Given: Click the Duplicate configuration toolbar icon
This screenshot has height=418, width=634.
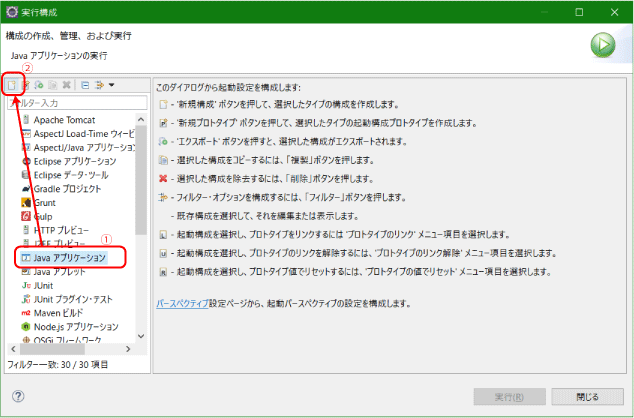Looking at the screenshot, I should pos(53,85).
